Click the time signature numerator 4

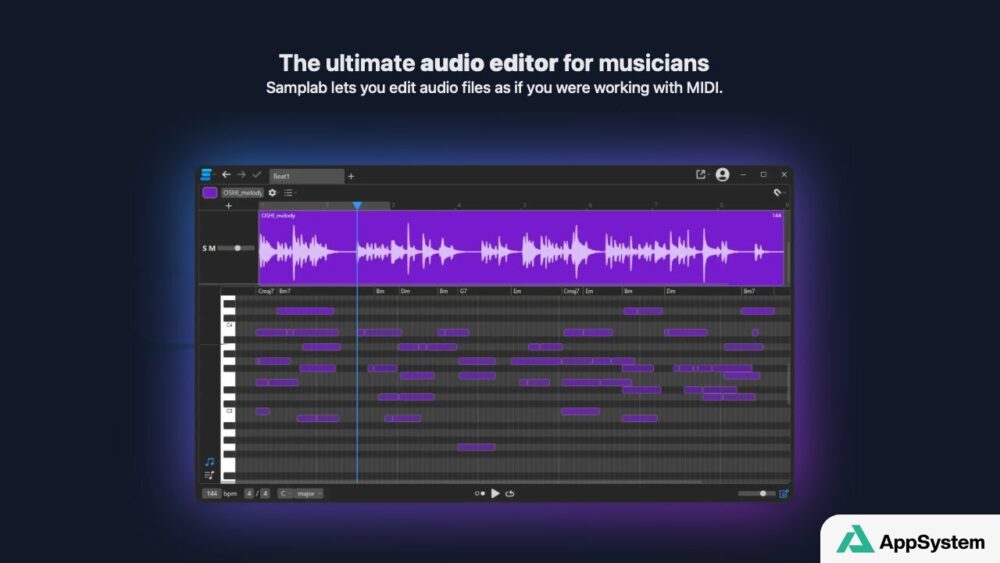point(249,494)
